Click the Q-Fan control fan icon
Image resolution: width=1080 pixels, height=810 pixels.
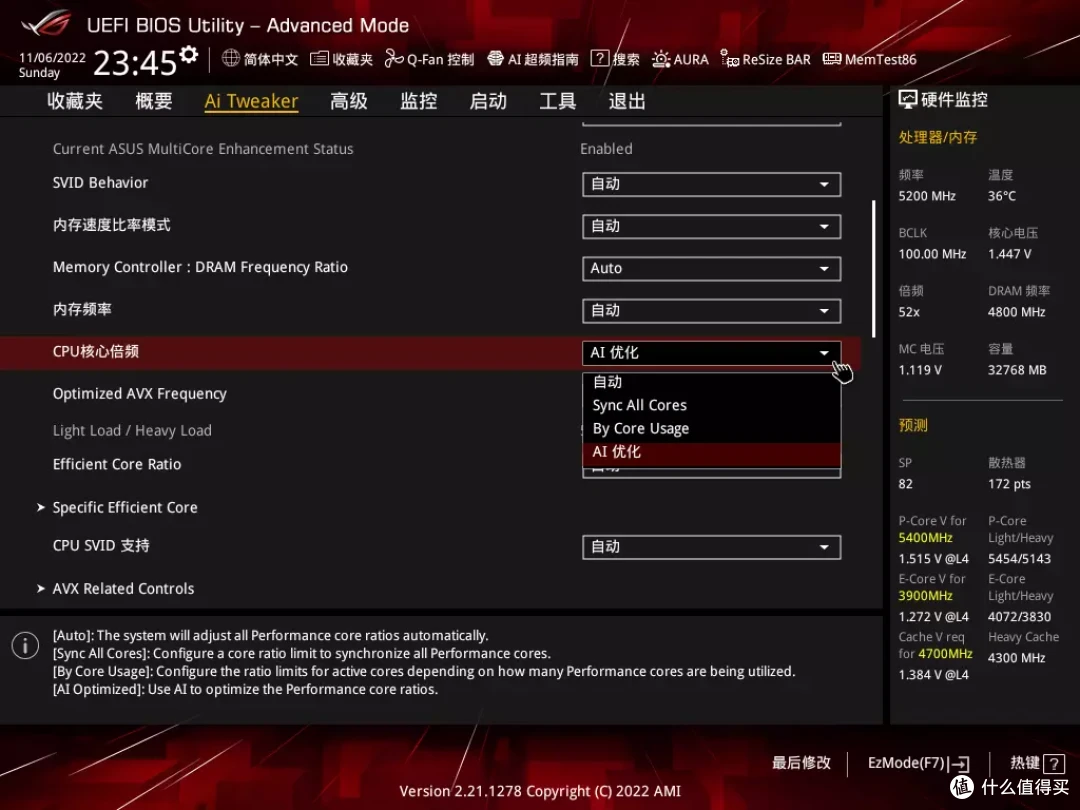pyautogui.click(x=394, y=59)
